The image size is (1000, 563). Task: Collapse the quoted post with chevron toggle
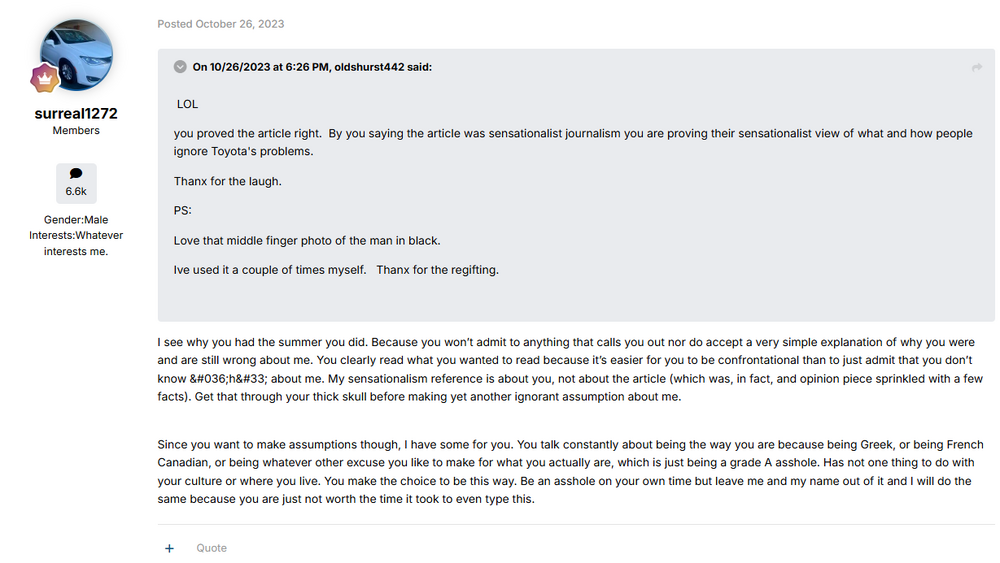[x=180, y=67]
